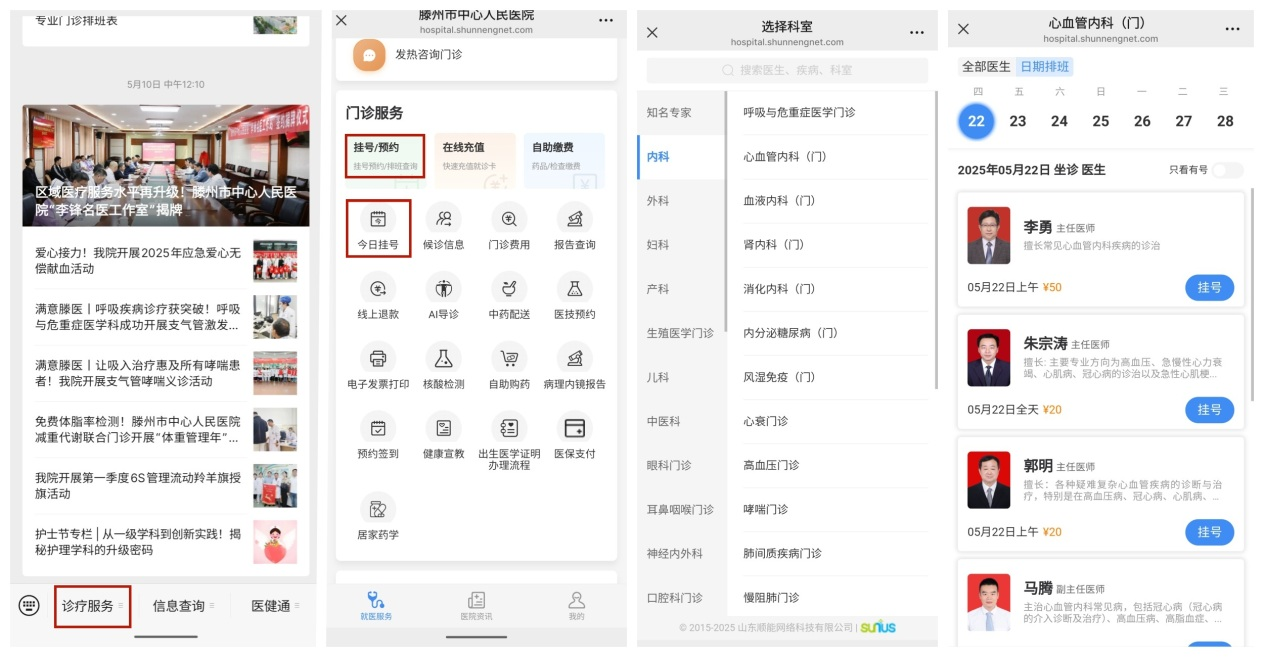The image size is (1264, 657).
Task: Click 挂号 button for doctor 李勇
Action: click(x=1209, y=288)
